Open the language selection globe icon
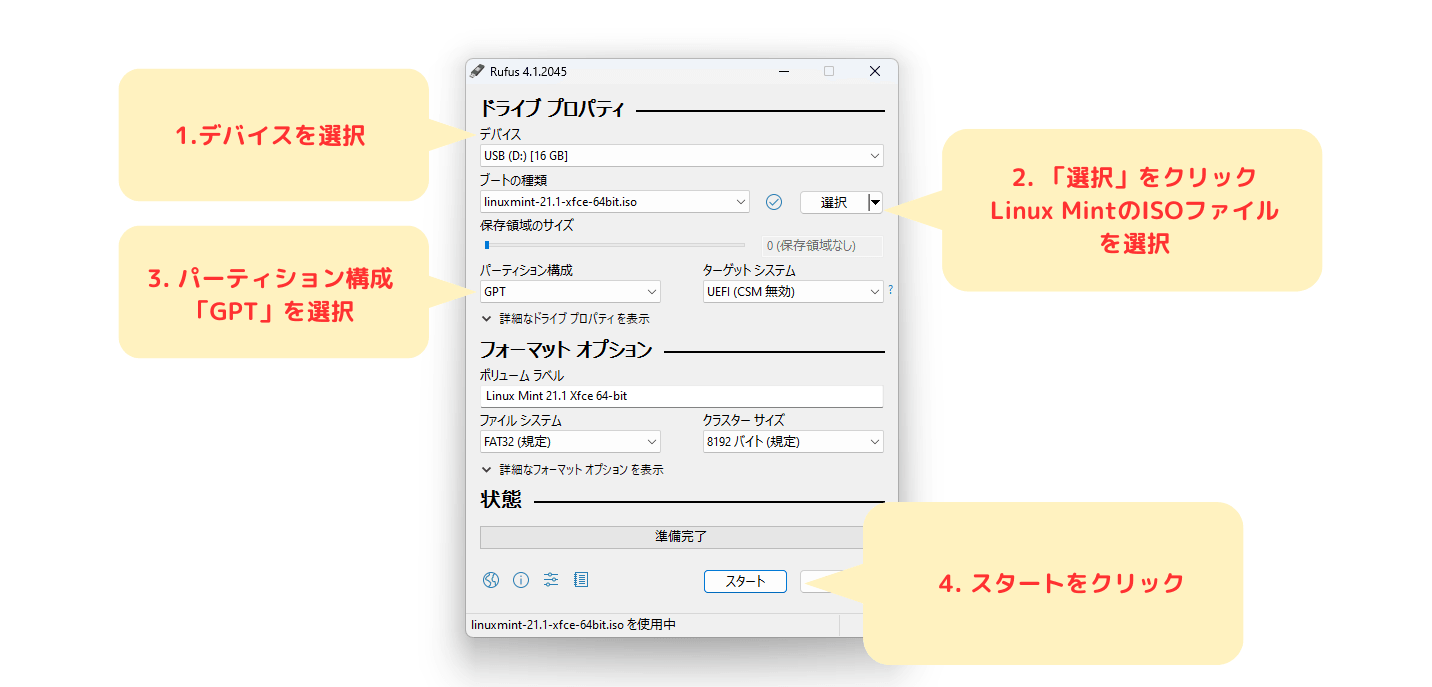This screenshot has width=1432, height=687. (489, 580)
